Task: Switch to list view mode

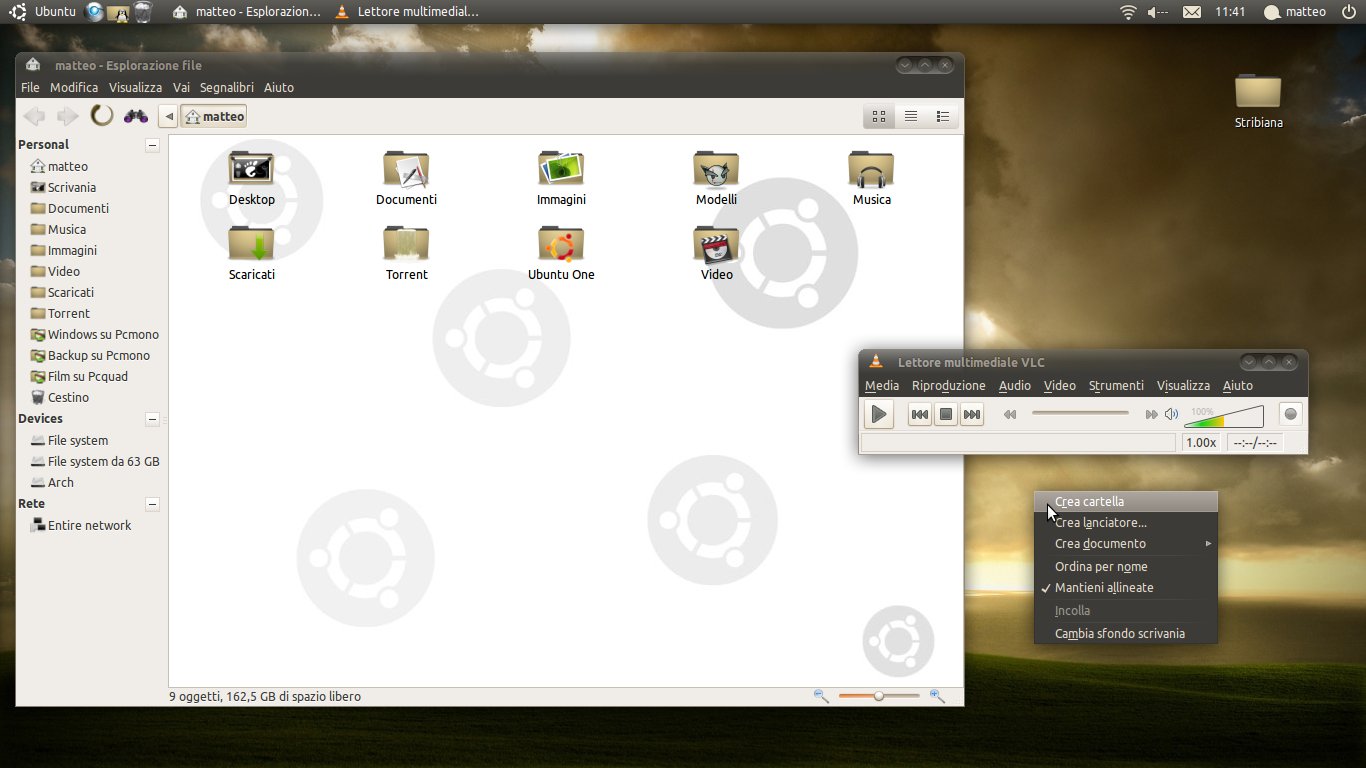Action: coord(911,116)
